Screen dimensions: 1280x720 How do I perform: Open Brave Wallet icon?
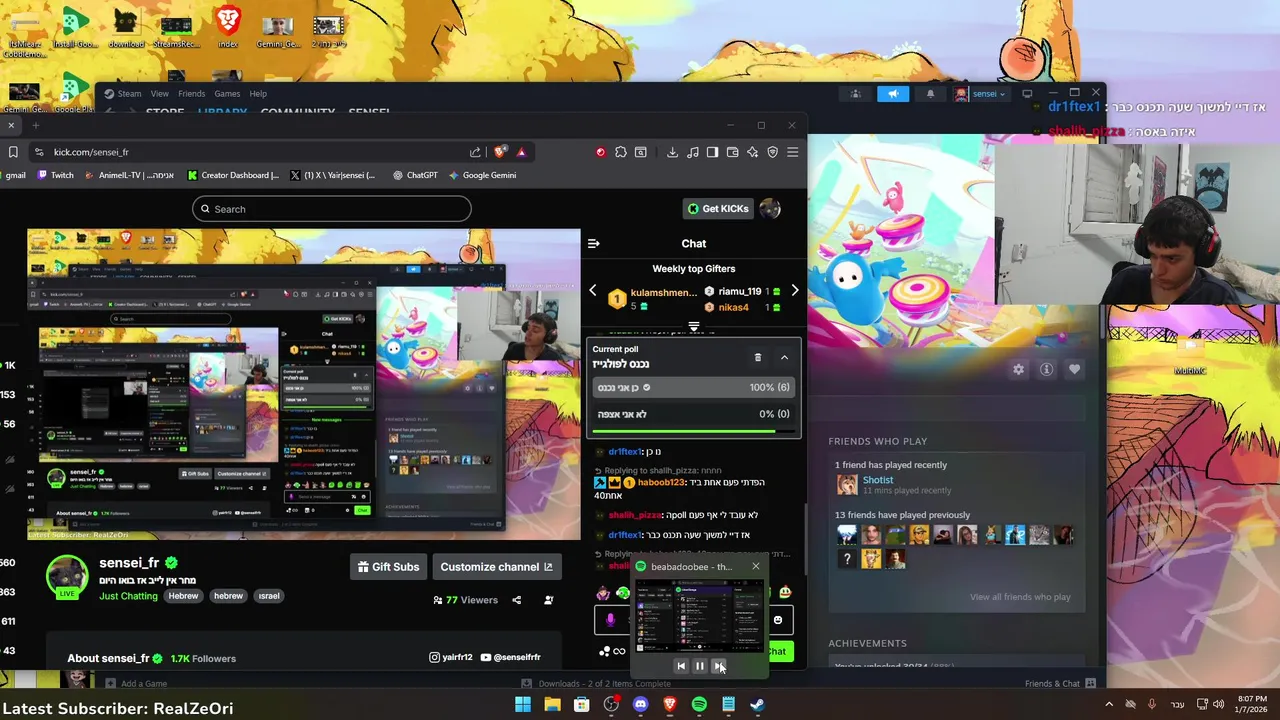732,152
